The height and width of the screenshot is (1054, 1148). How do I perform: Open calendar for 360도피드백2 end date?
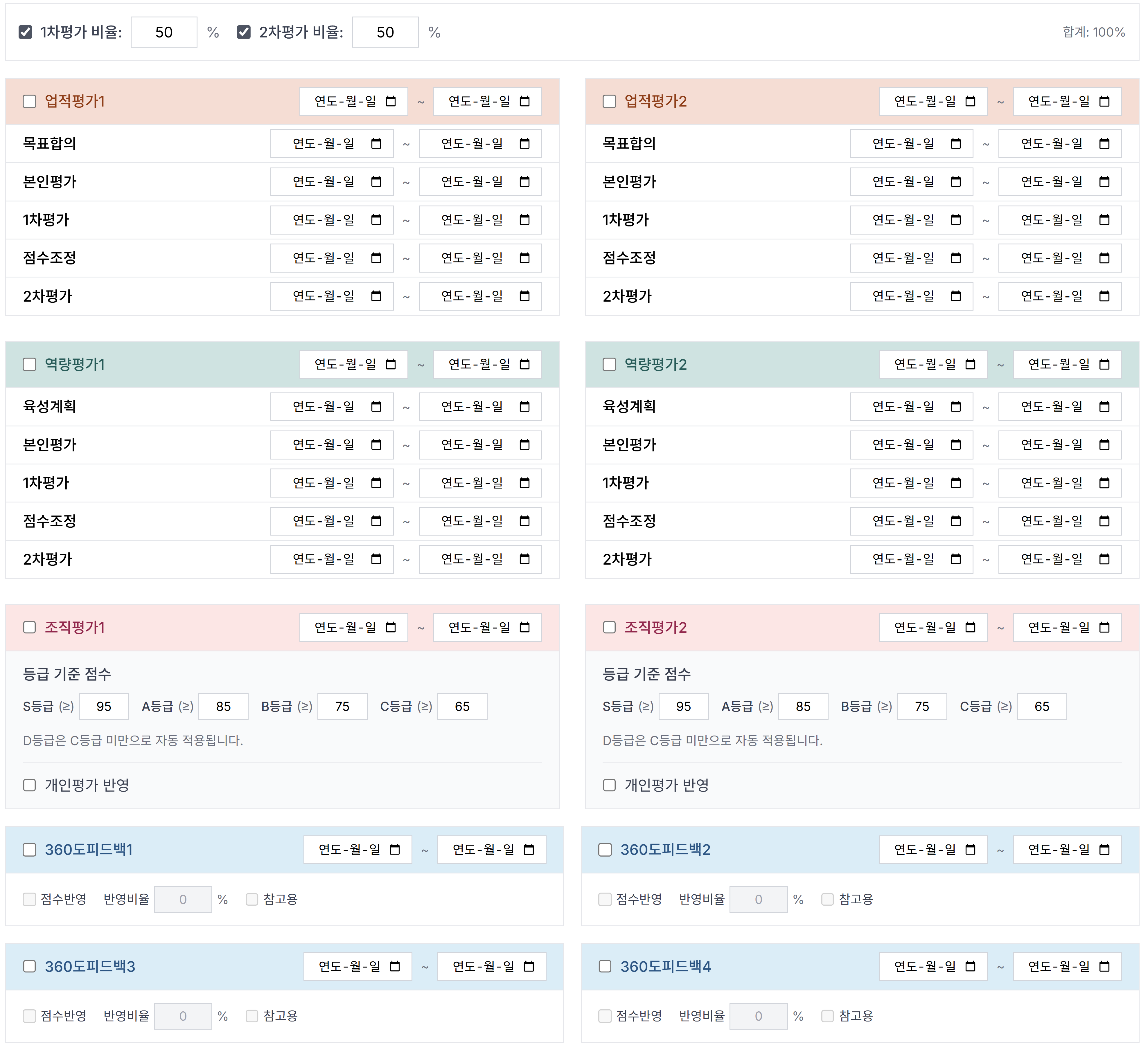click(1104, 850)
